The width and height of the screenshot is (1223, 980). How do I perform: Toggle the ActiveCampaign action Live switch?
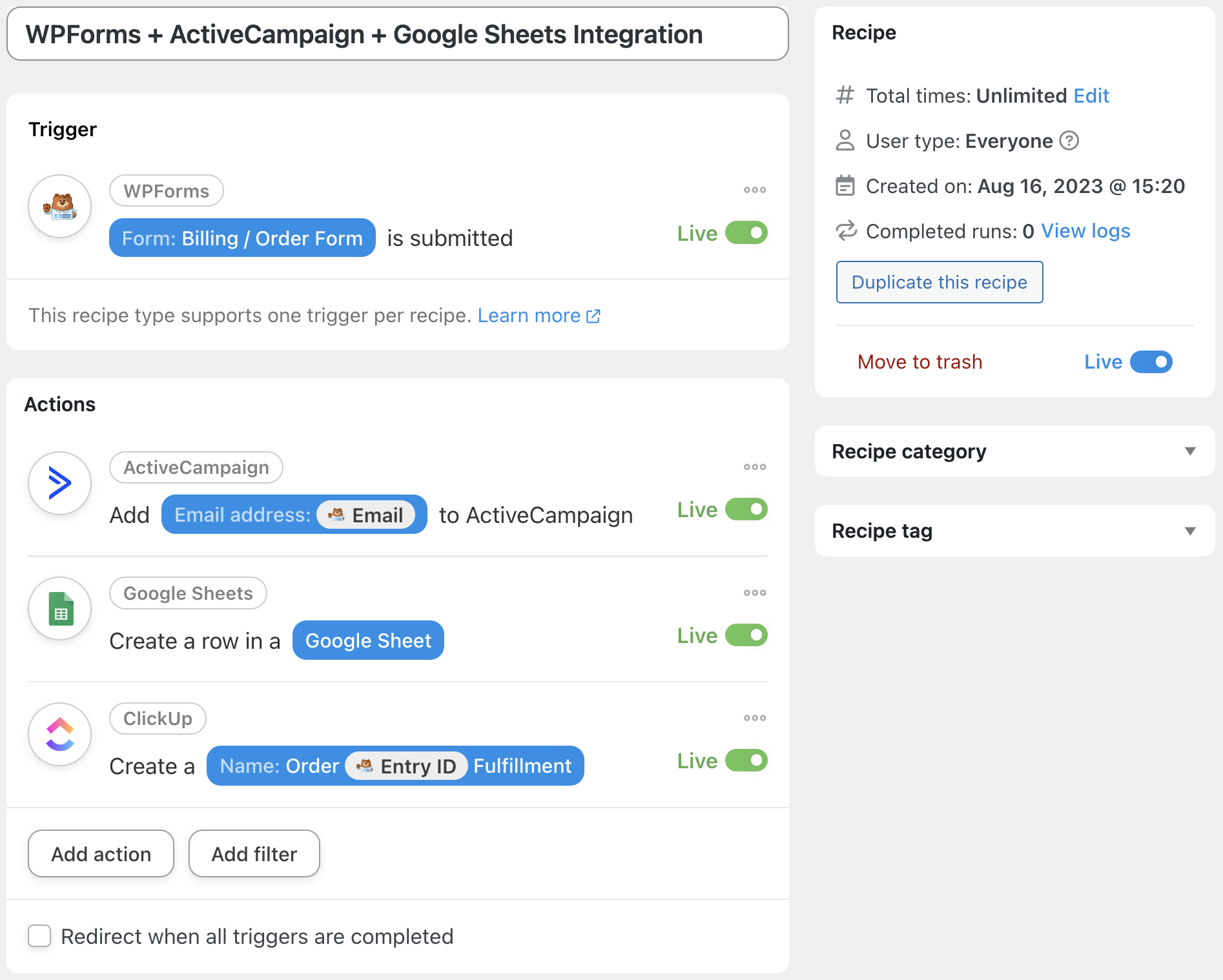746,509
